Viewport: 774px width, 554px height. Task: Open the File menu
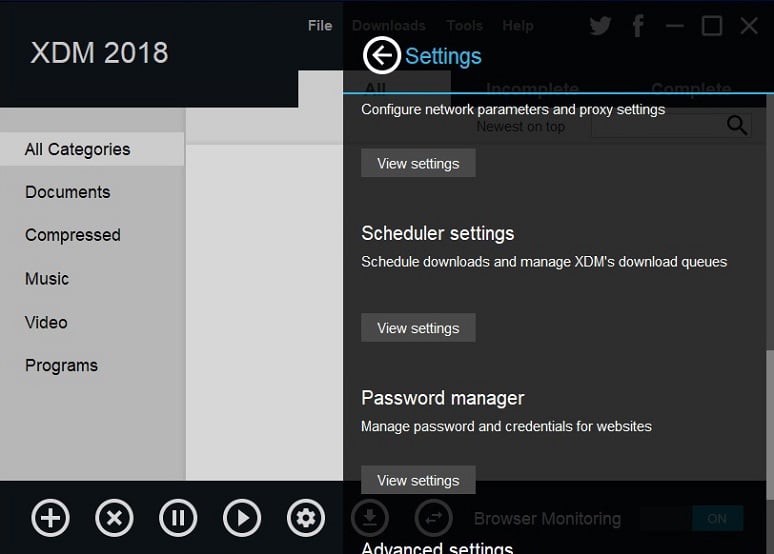pos(320,26)
